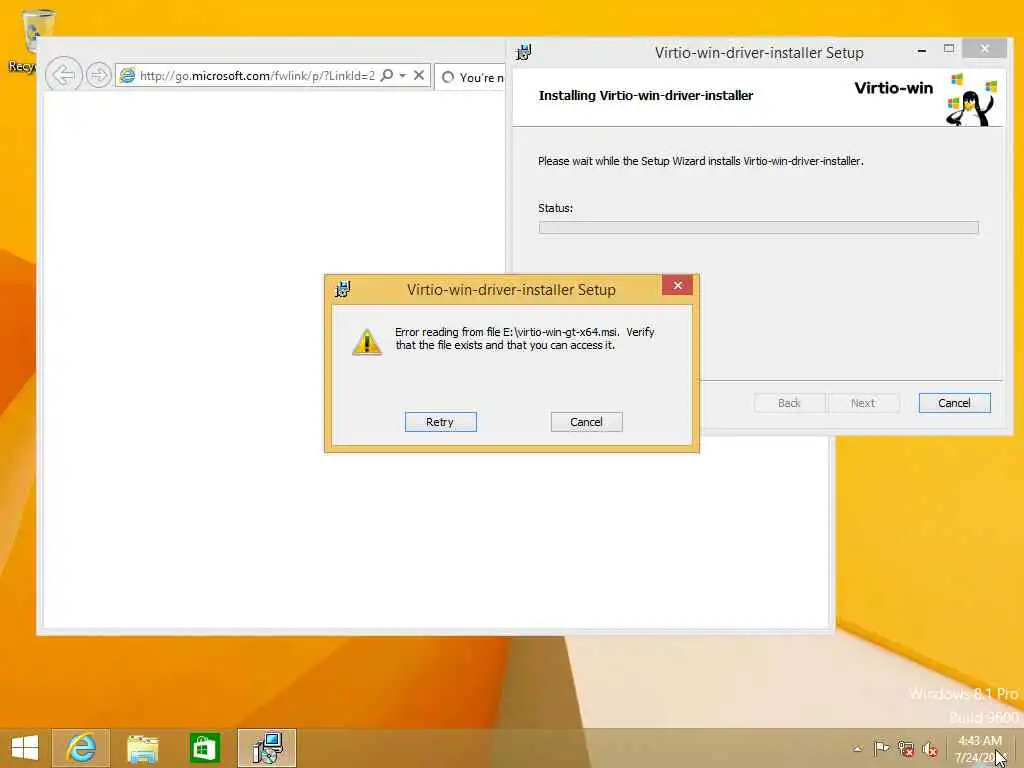Show hidden system tray icons
Viewport: 1024px width, 768px height.
[857, 749]
